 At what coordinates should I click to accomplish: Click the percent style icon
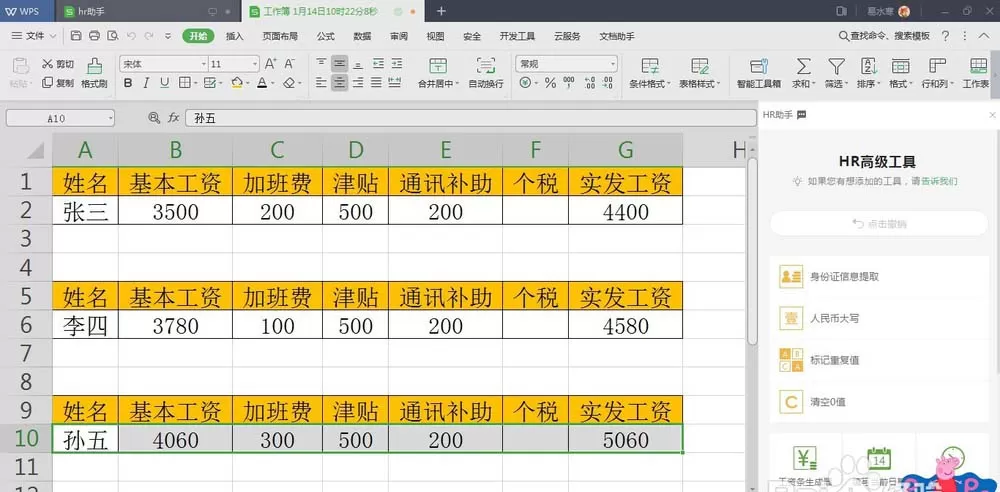tap(550, 83)
